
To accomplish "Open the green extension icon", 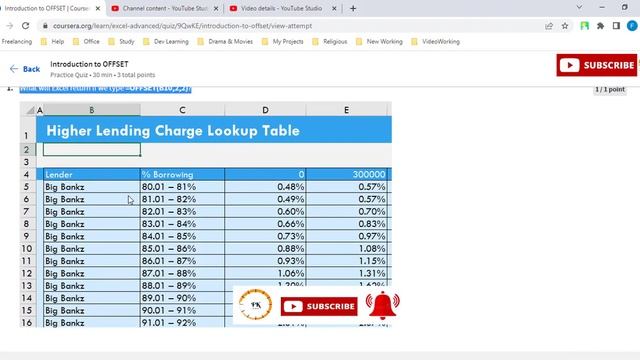I will tap(584, 26).
